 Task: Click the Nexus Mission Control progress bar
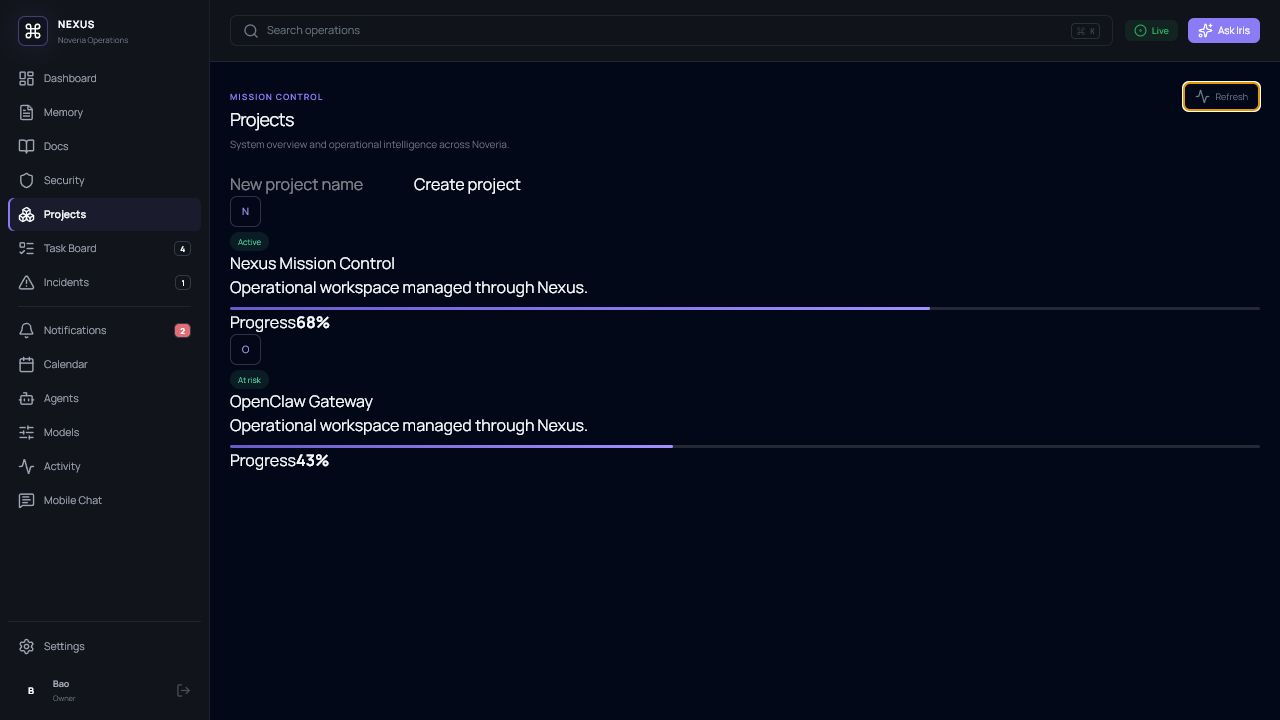pyautogui.click(x=745, y=309)
